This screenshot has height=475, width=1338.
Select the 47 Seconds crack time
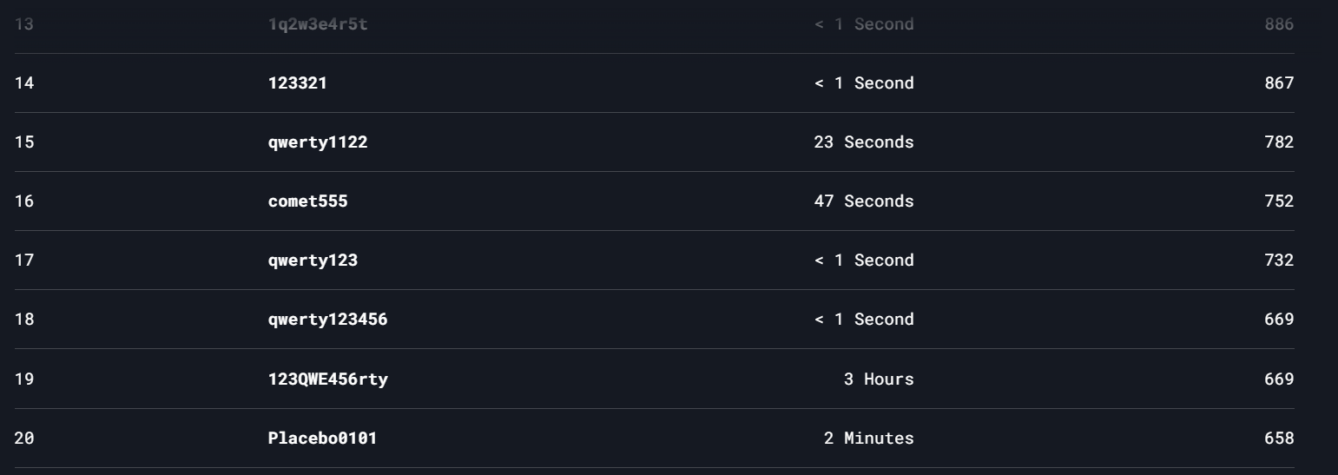point(863,201)
